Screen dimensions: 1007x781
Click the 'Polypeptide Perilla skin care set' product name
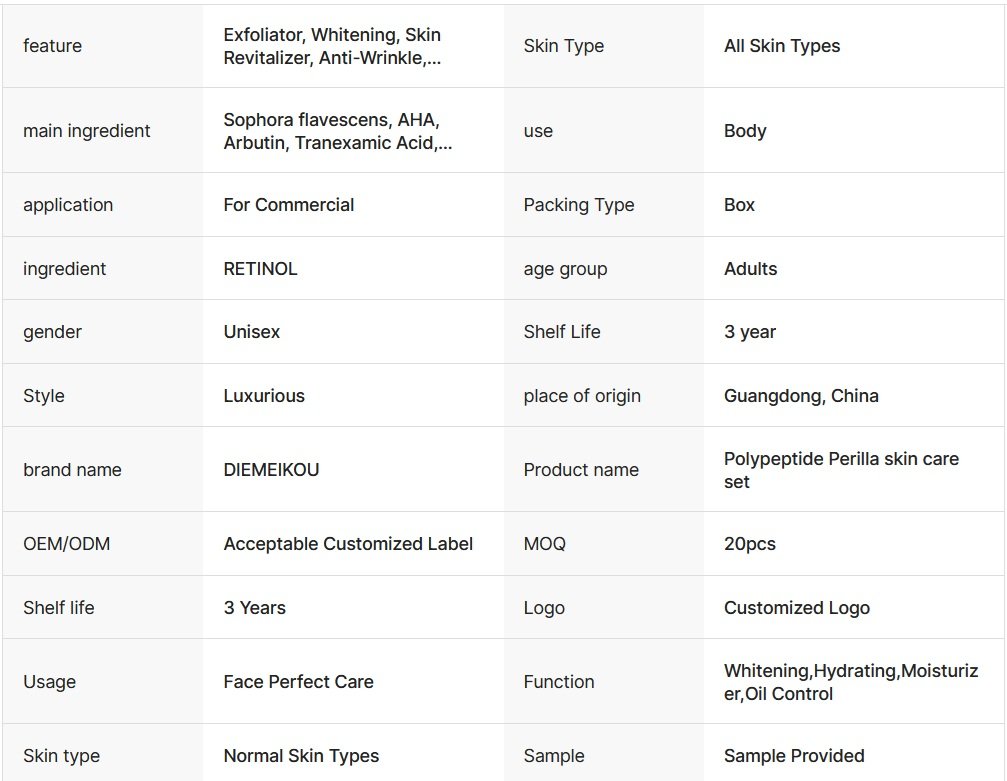tap(841, 470)
